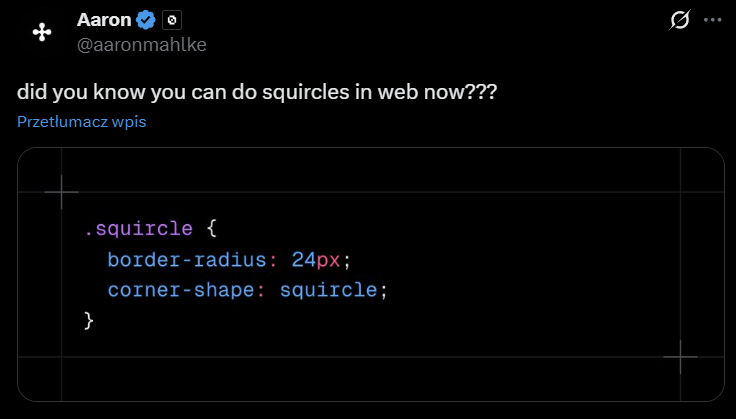
Task: Click the blue verified checkmark badge
Action: pos(146,20)
